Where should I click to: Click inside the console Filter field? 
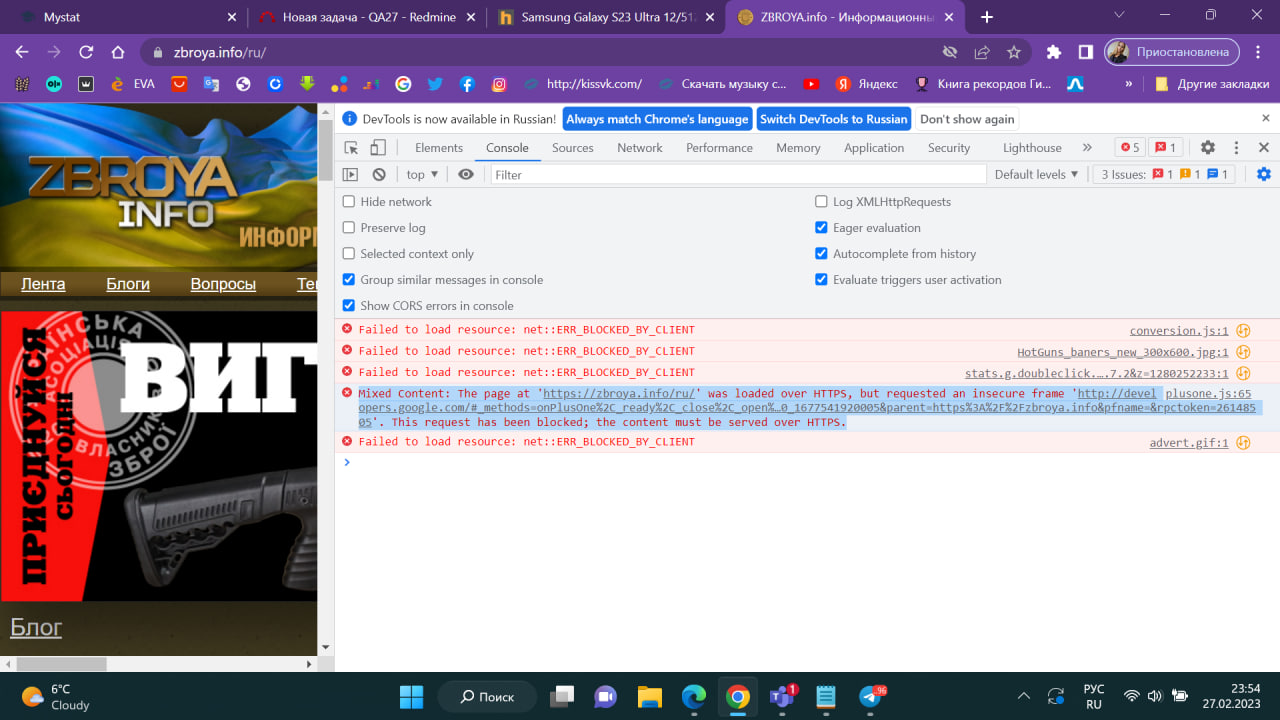click(x=738, y=174)
